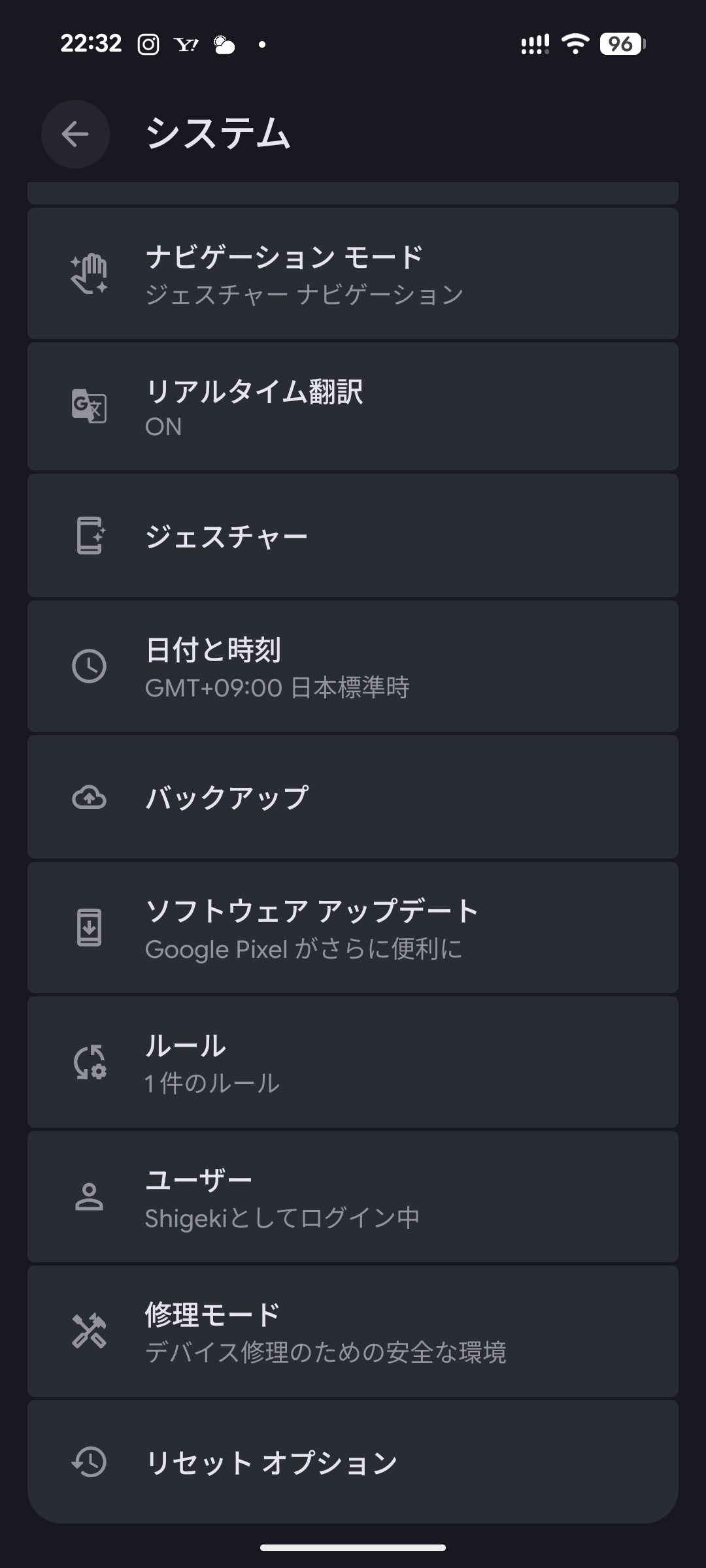The width and height of the screenshot is (706, 1568).
Task: Open ユーザー settings for Shigeki
Action: pos(353,1198)
